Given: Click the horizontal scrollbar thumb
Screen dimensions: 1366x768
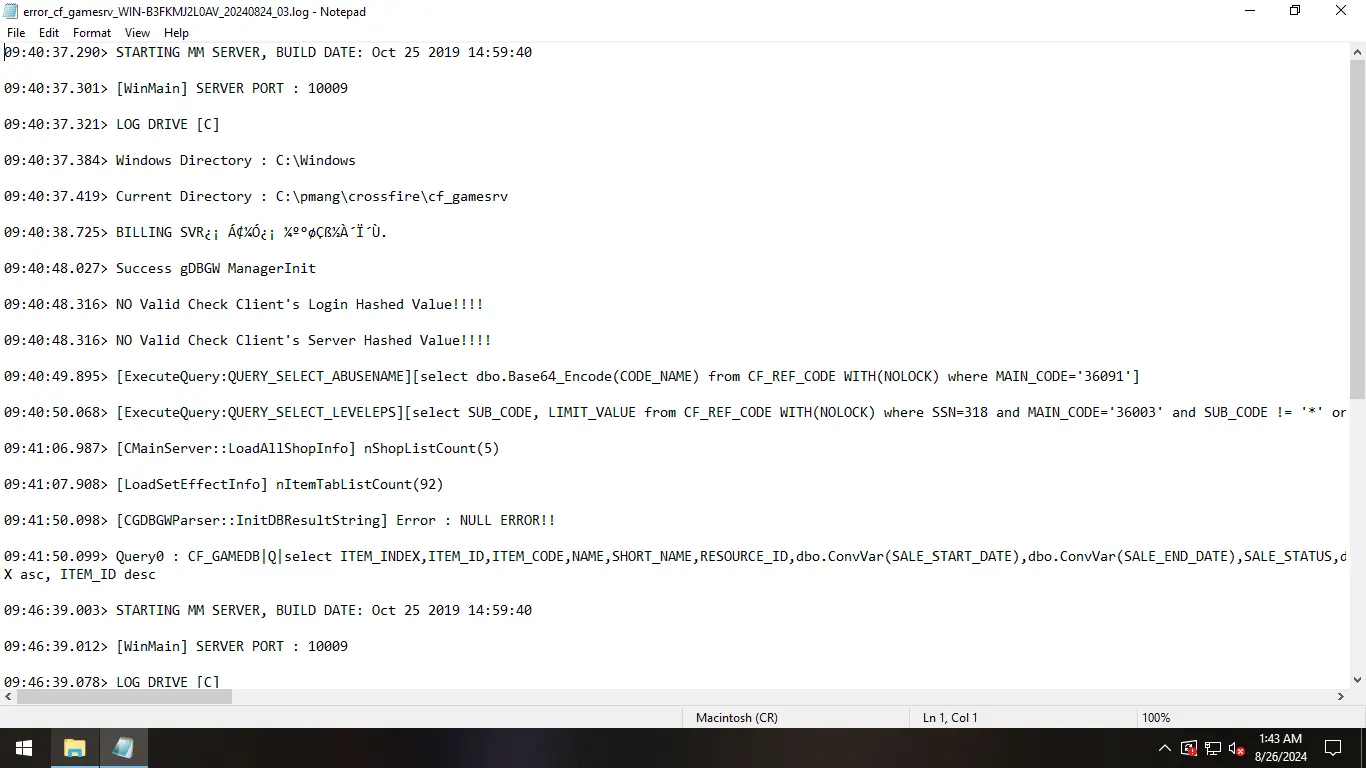Looking at the screenshot, I should (124, 697).
